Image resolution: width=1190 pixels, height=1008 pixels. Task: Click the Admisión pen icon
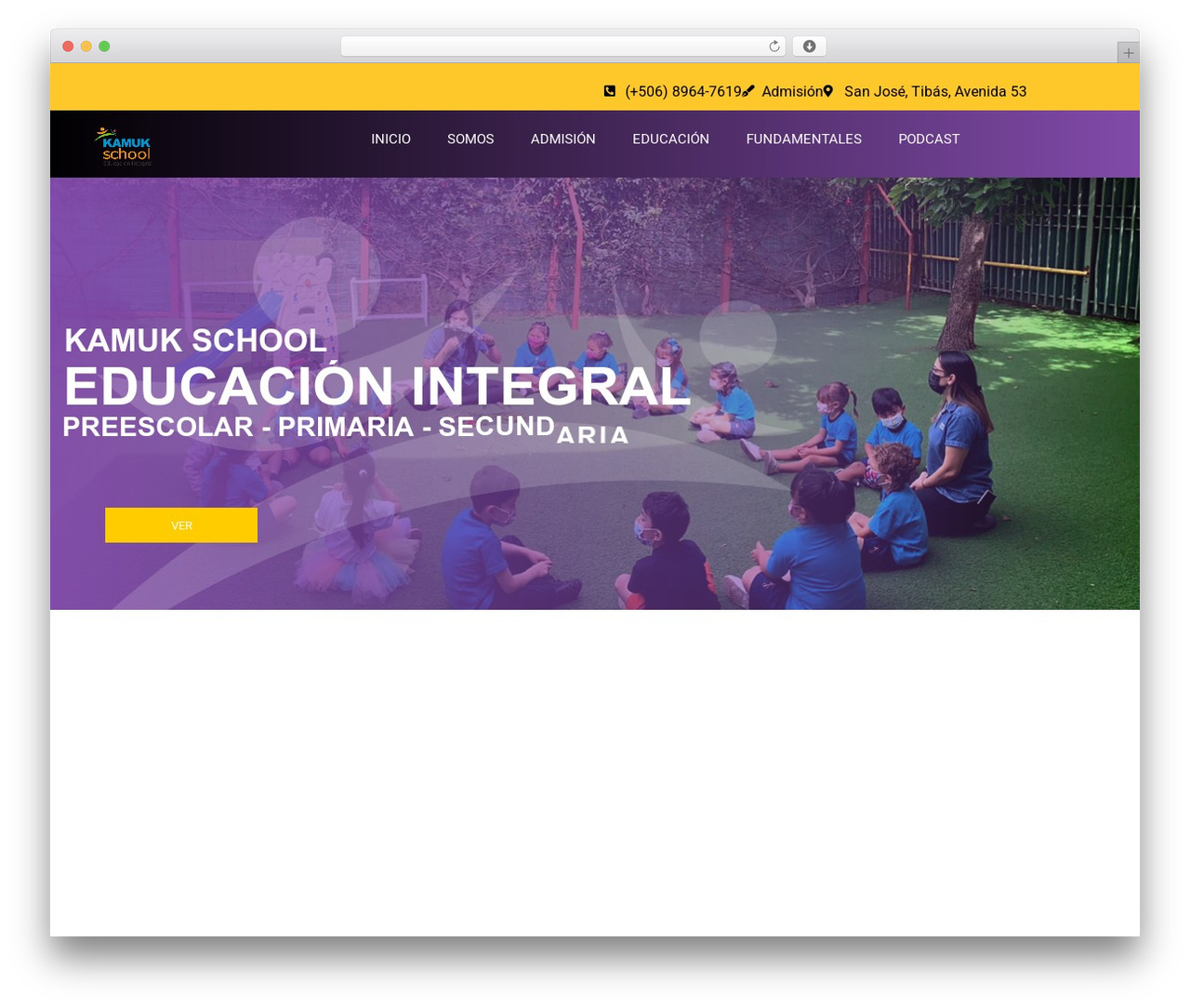coord(748,91)
